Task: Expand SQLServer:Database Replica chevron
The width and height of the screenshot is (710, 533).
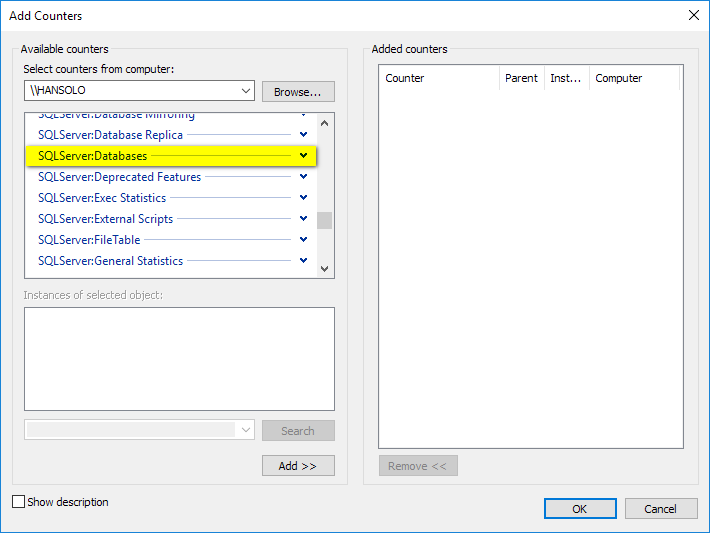Action: coord(303,135)
